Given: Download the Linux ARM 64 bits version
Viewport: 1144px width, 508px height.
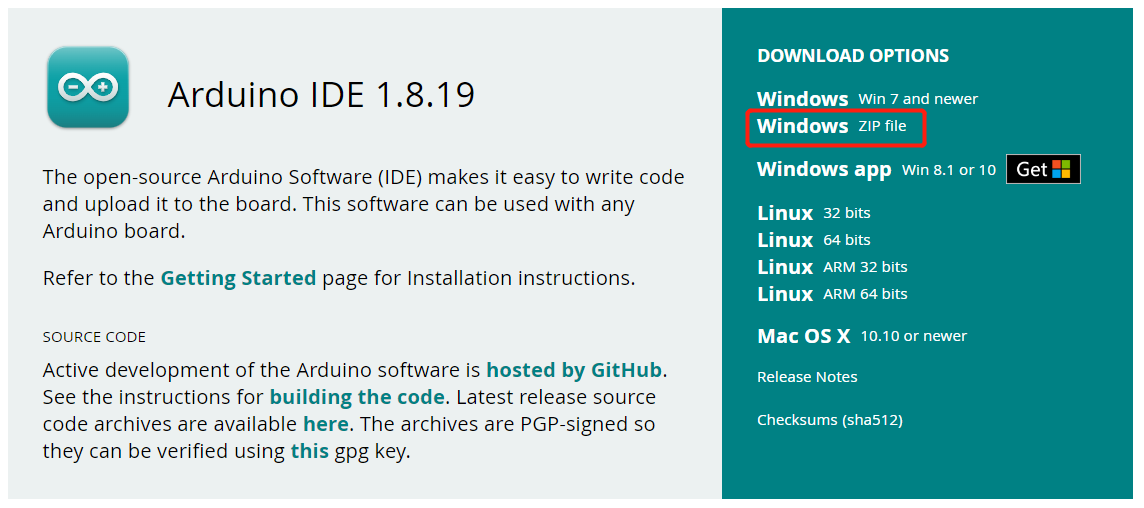Looking at the screenshot, I should point(832,294).
